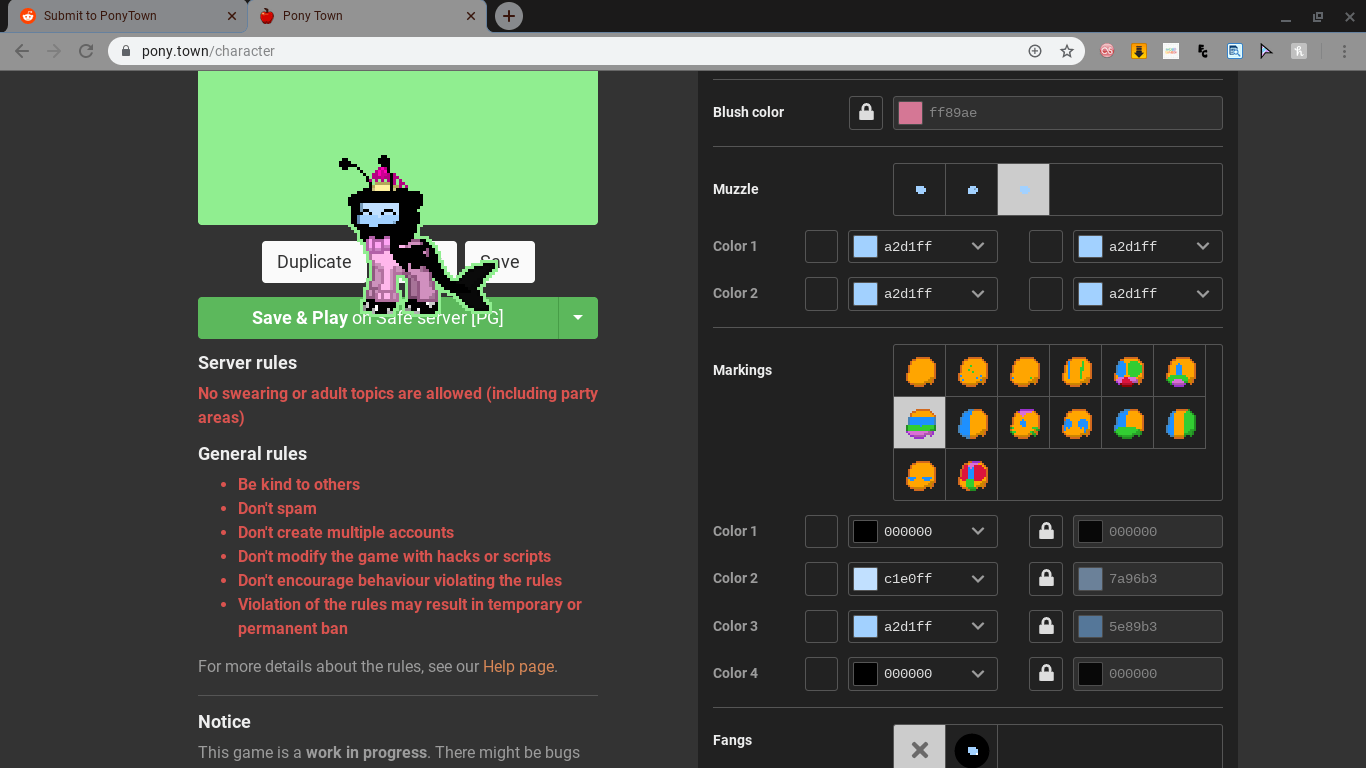Unlock the Blush color field
Image resolution: width=1366 pixels, height=768 pixels.
point(865,112)
